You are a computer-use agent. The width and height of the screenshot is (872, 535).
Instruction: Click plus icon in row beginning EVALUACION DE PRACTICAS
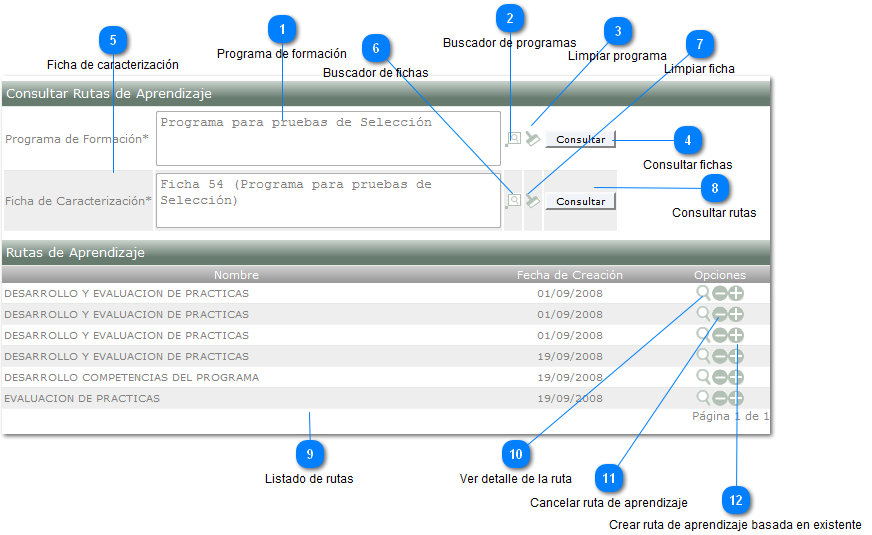(x=736, y=399)
